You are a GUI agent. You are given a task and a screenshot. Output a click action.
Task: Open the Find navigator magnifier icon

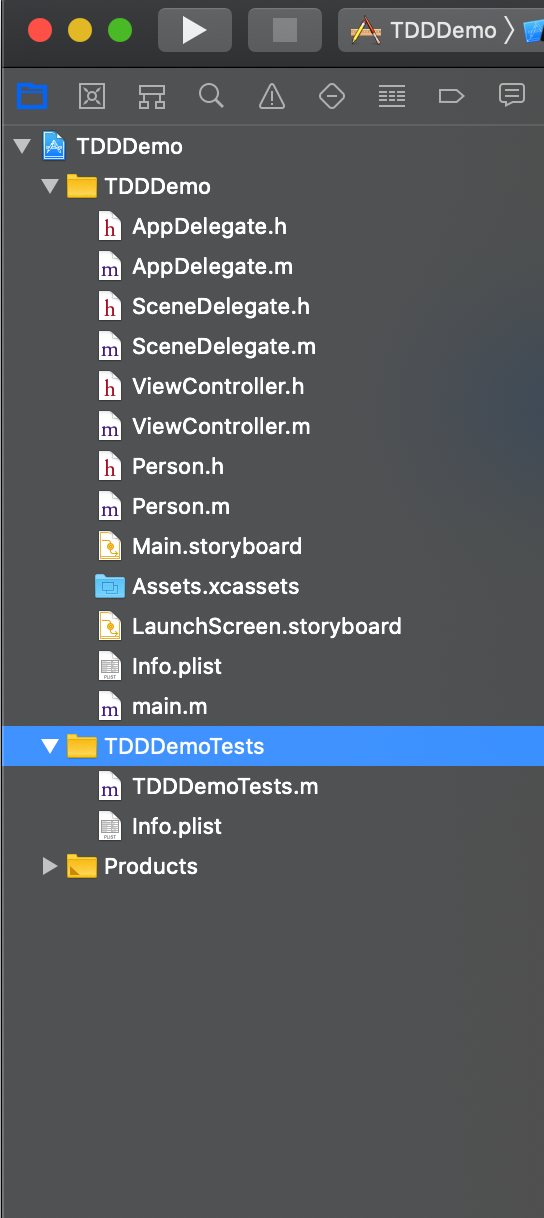pos(211,96)
